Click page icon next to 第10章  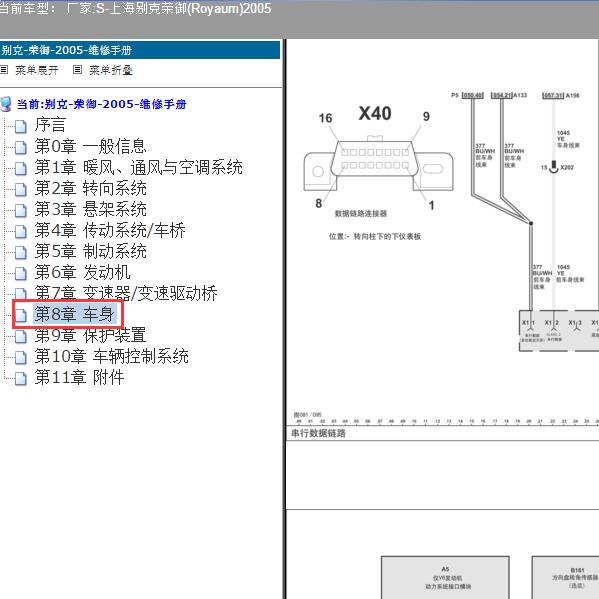coord(21,357)
